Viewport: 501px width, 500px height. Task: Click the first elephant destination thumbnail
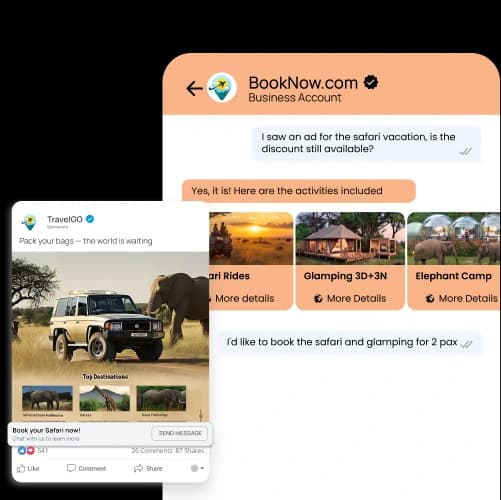[47, 398]
